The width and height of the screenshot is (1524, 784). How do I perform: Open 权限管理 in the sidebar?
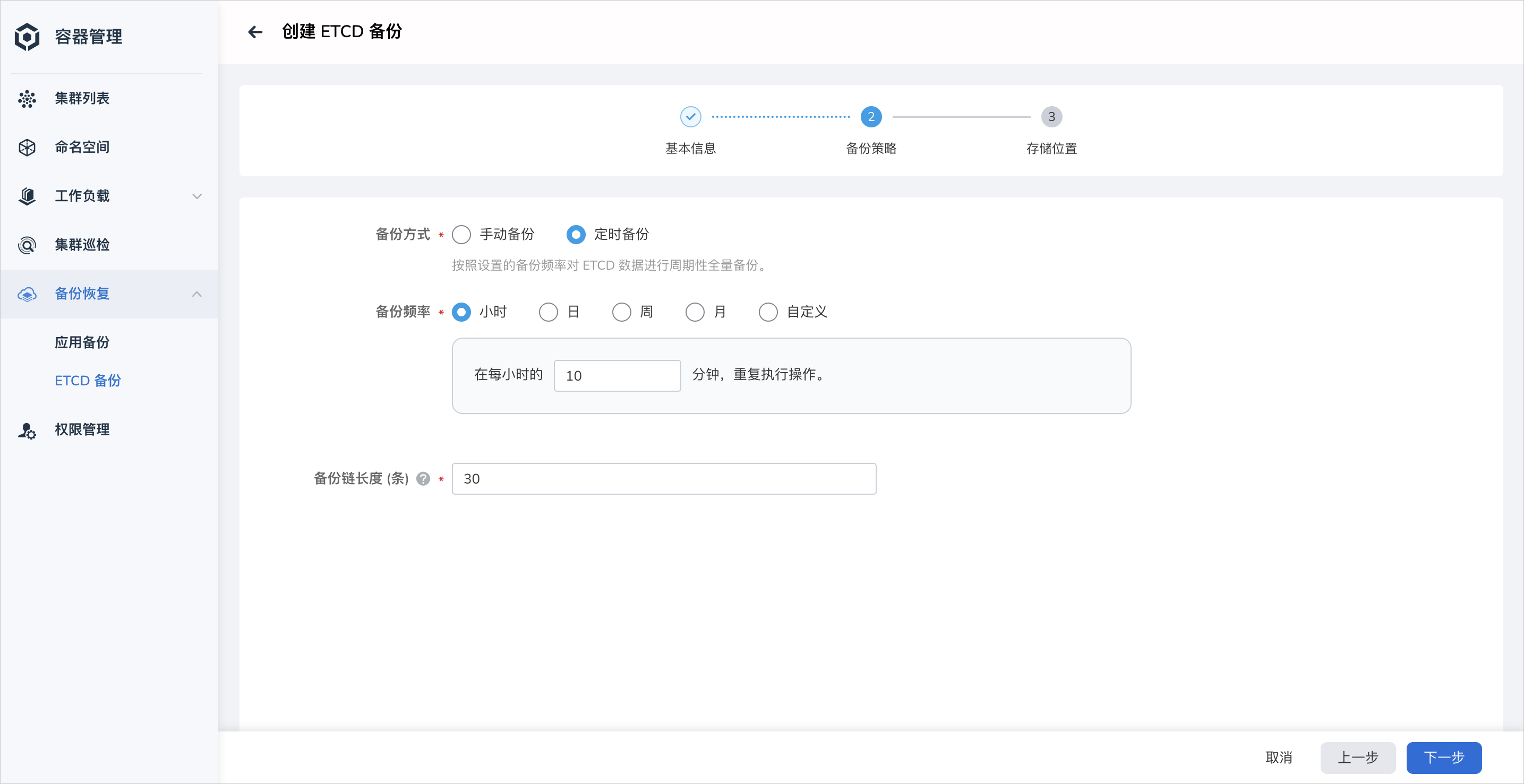coord(109,430)
